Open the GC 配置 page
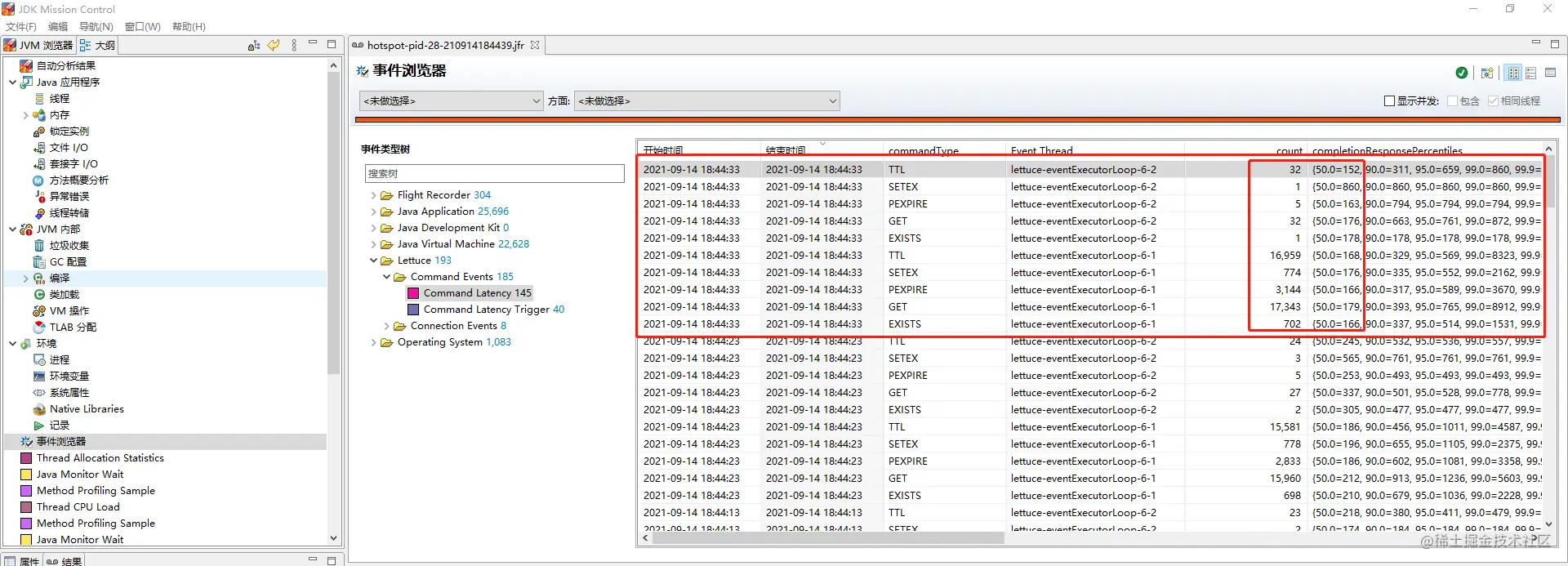 tap(60, 261)
